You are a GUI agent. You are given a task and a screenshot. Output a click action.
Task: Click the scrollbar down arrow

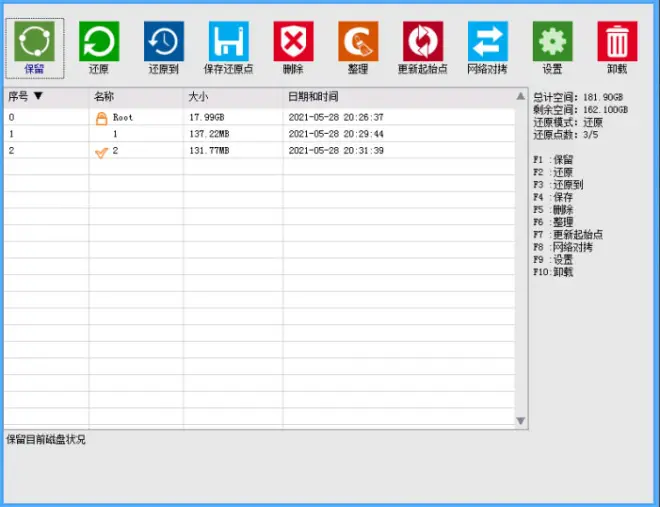521,421
